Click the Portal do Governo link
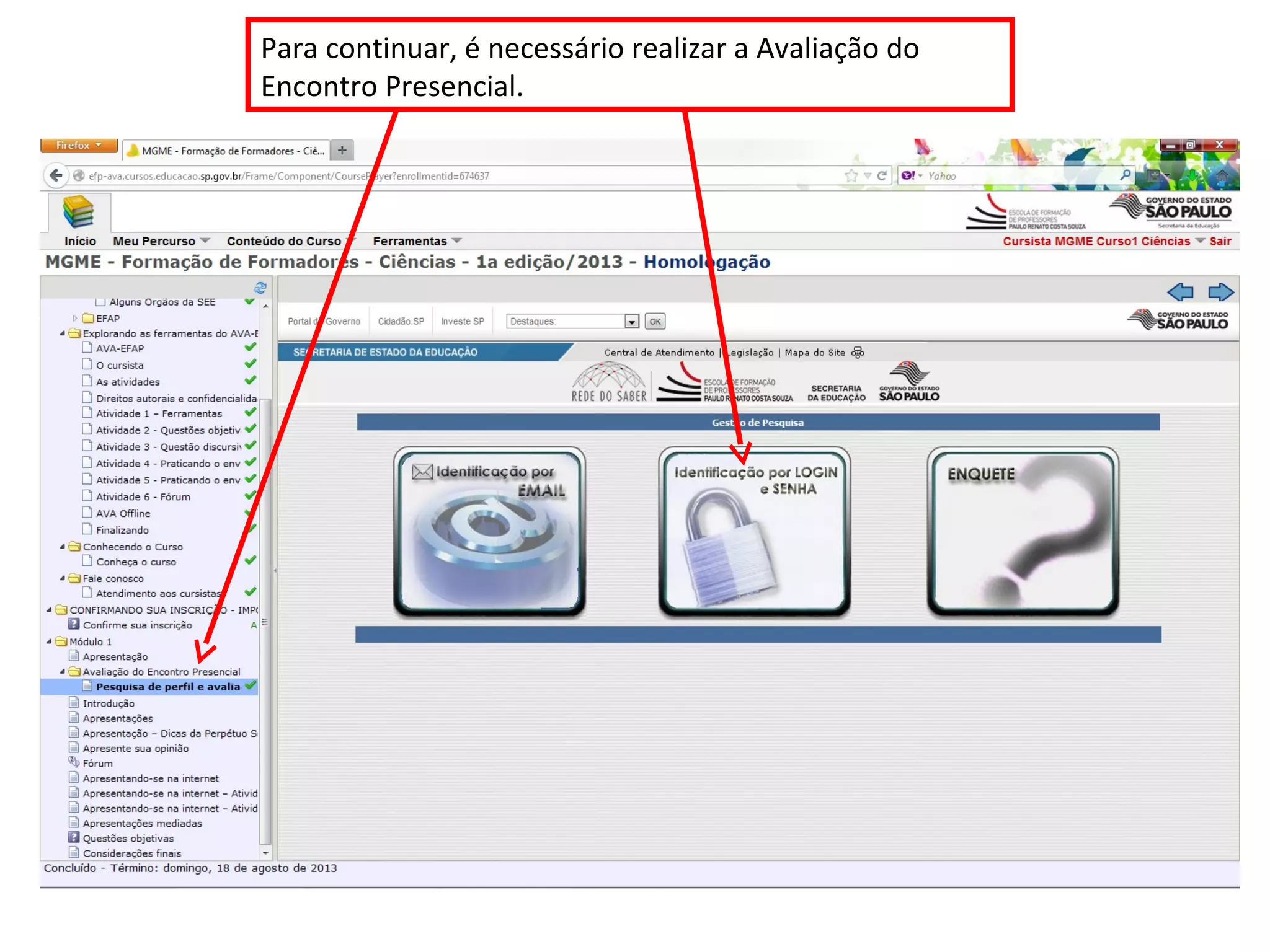This screenshot has width=1270, height=952. click(x=324, y=321)
